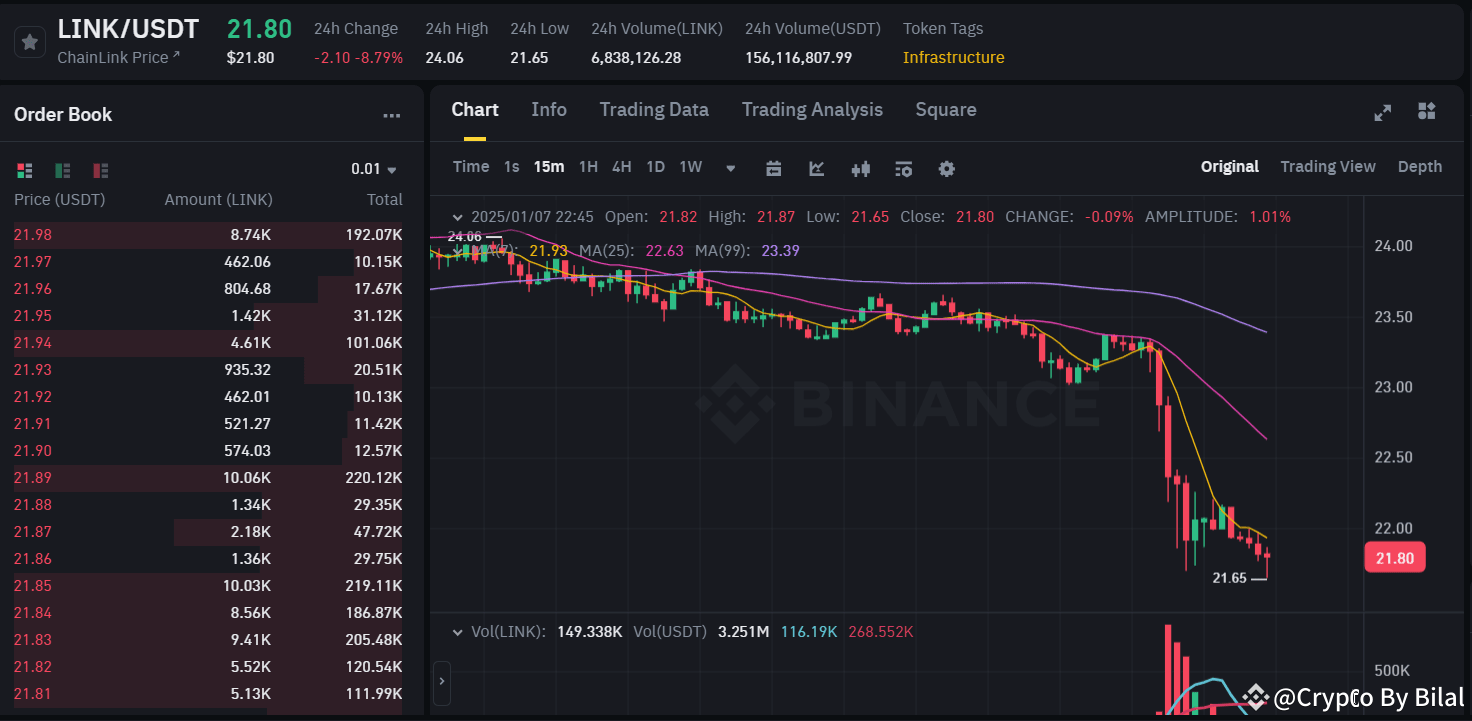Image resolution: width=1472 pixels, height=721 pixels.
Task: Select the 1s chart interval
Action: tap(511, 167)
